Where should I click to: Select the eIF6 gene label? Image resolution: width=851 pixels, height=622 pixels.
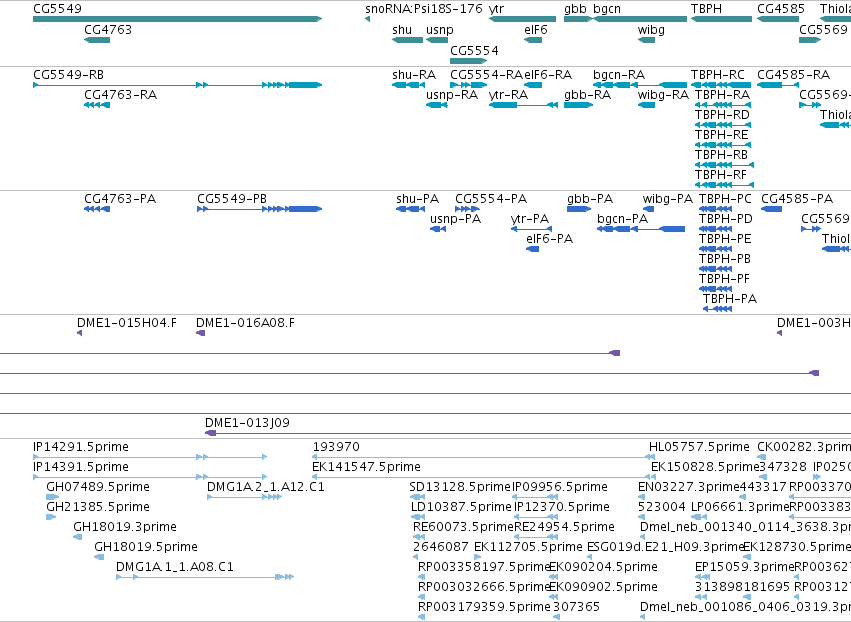click(x=536, y=29)
